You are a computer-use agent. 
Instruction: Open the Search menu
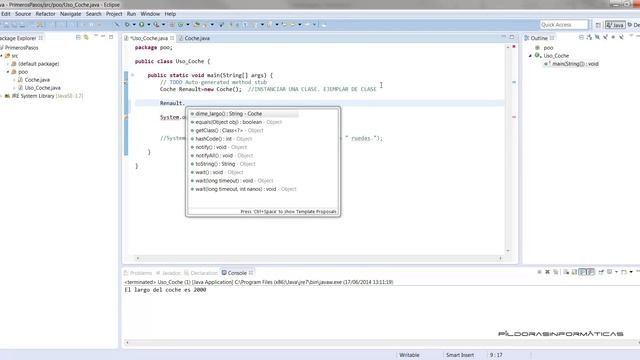click(93, 14)
